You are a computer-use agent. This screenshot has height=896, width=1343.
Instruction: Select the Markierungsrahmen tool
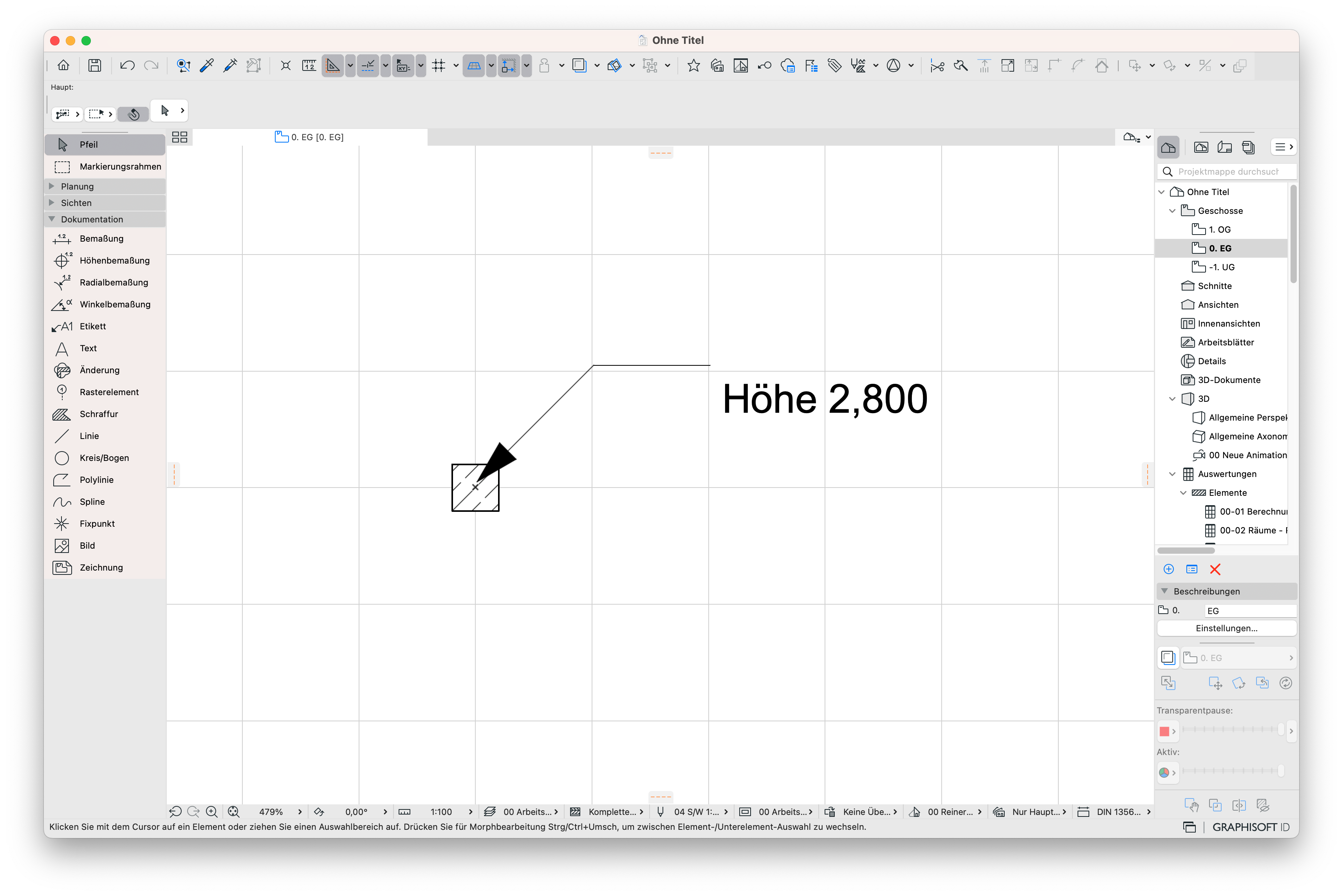[x=105, y=166]
